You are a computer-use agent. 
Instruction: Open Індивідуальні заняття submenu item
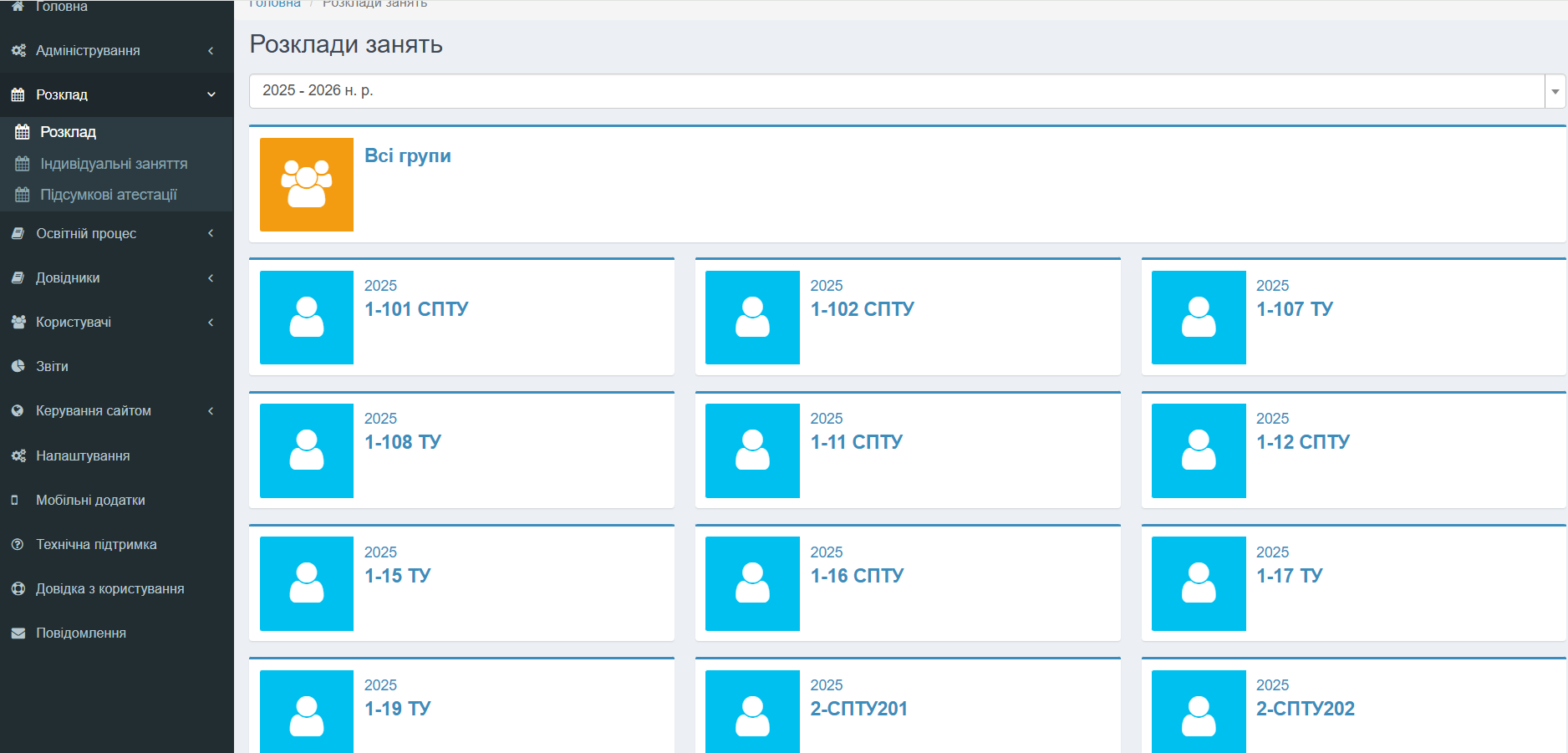point(114,164)
